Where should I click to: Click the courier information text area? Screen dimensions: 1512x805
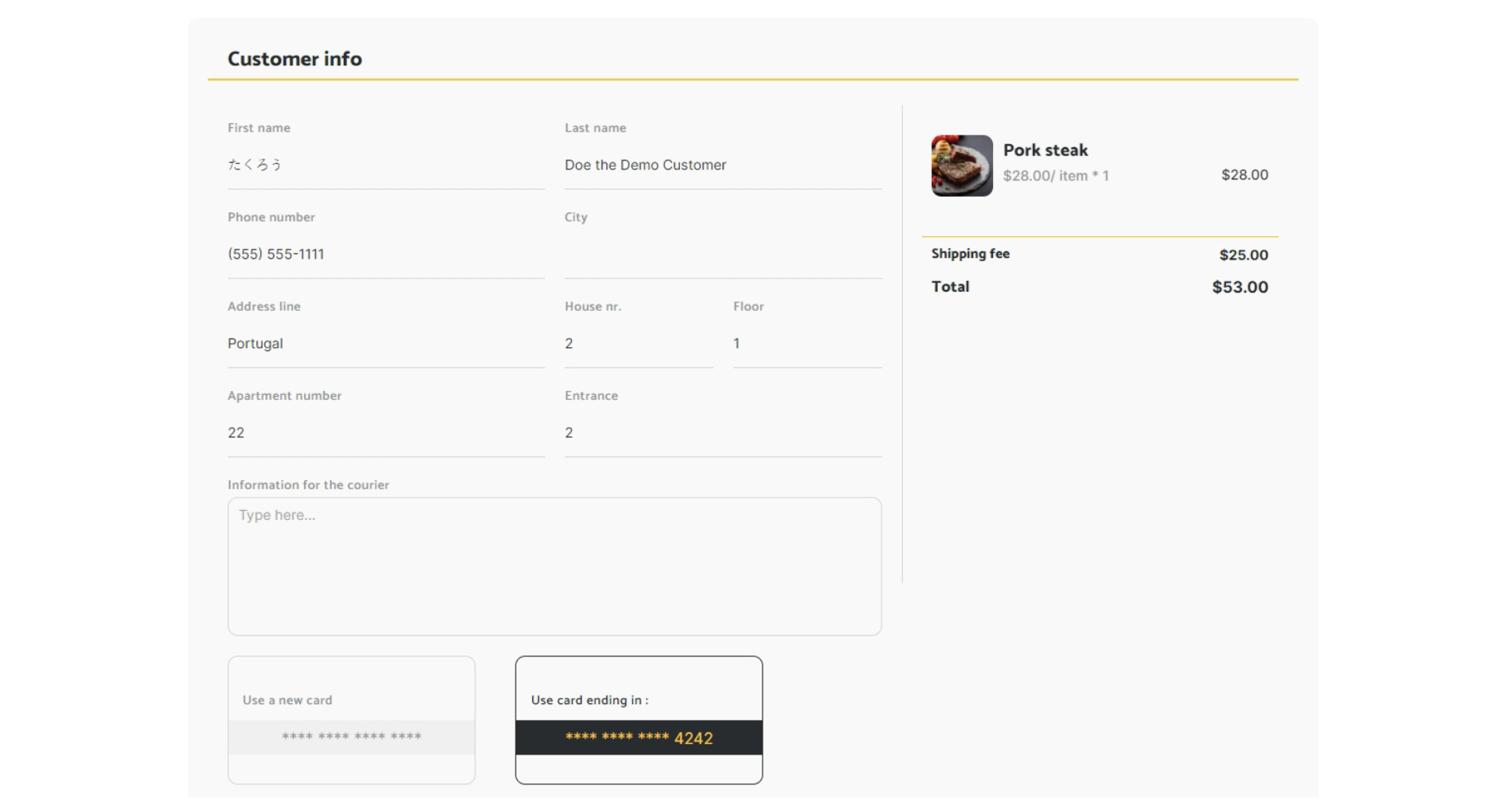(554, 566)
